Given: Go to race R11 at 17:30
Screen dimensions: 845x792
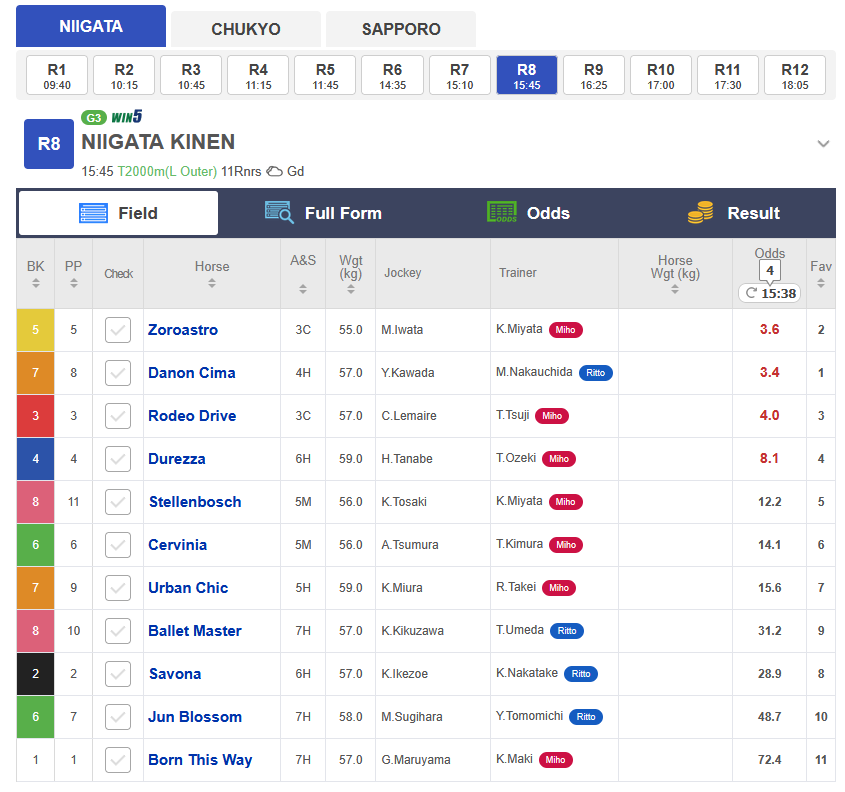Looking at the screenshot, I should [x=728, y=75].
